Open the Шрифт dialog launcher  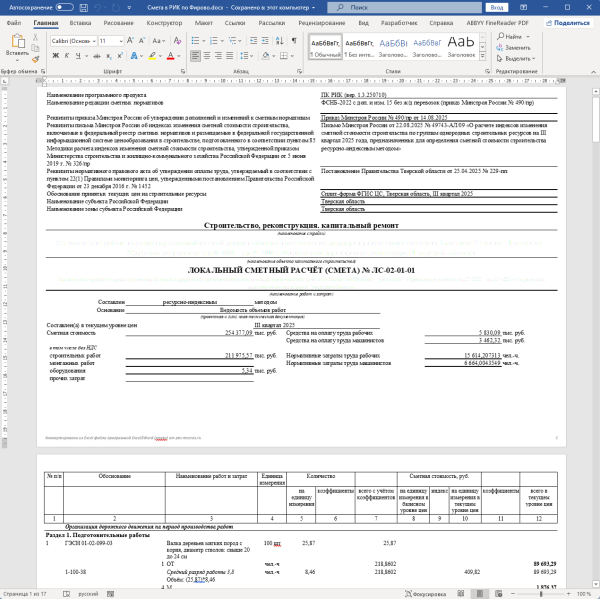[x=183, y=71]
